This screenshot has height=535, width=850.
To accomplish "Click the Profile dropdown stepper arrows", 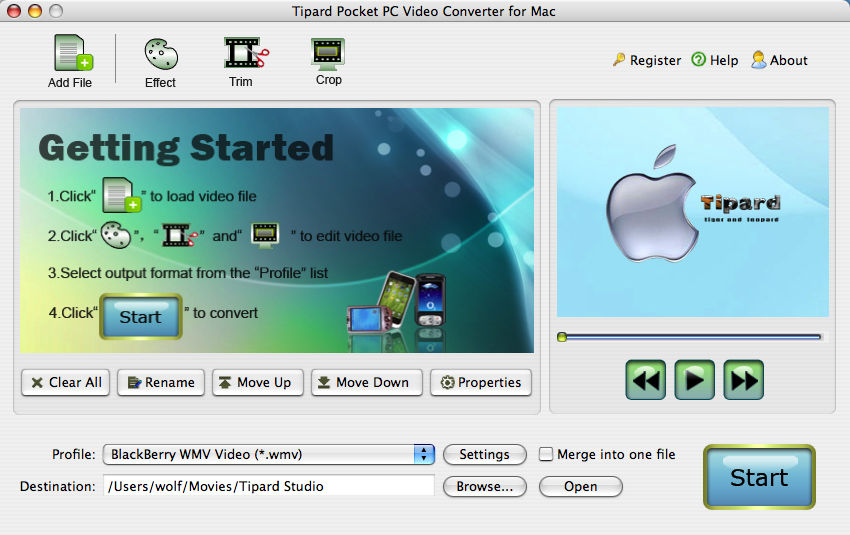I will click(x=424, y=454).
